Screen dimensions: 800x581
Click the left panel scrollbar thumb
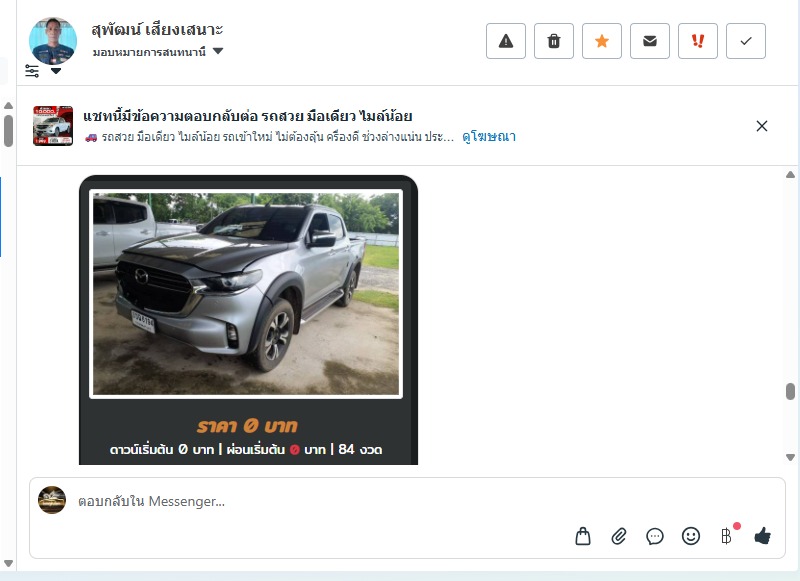[x=8, y=131]
